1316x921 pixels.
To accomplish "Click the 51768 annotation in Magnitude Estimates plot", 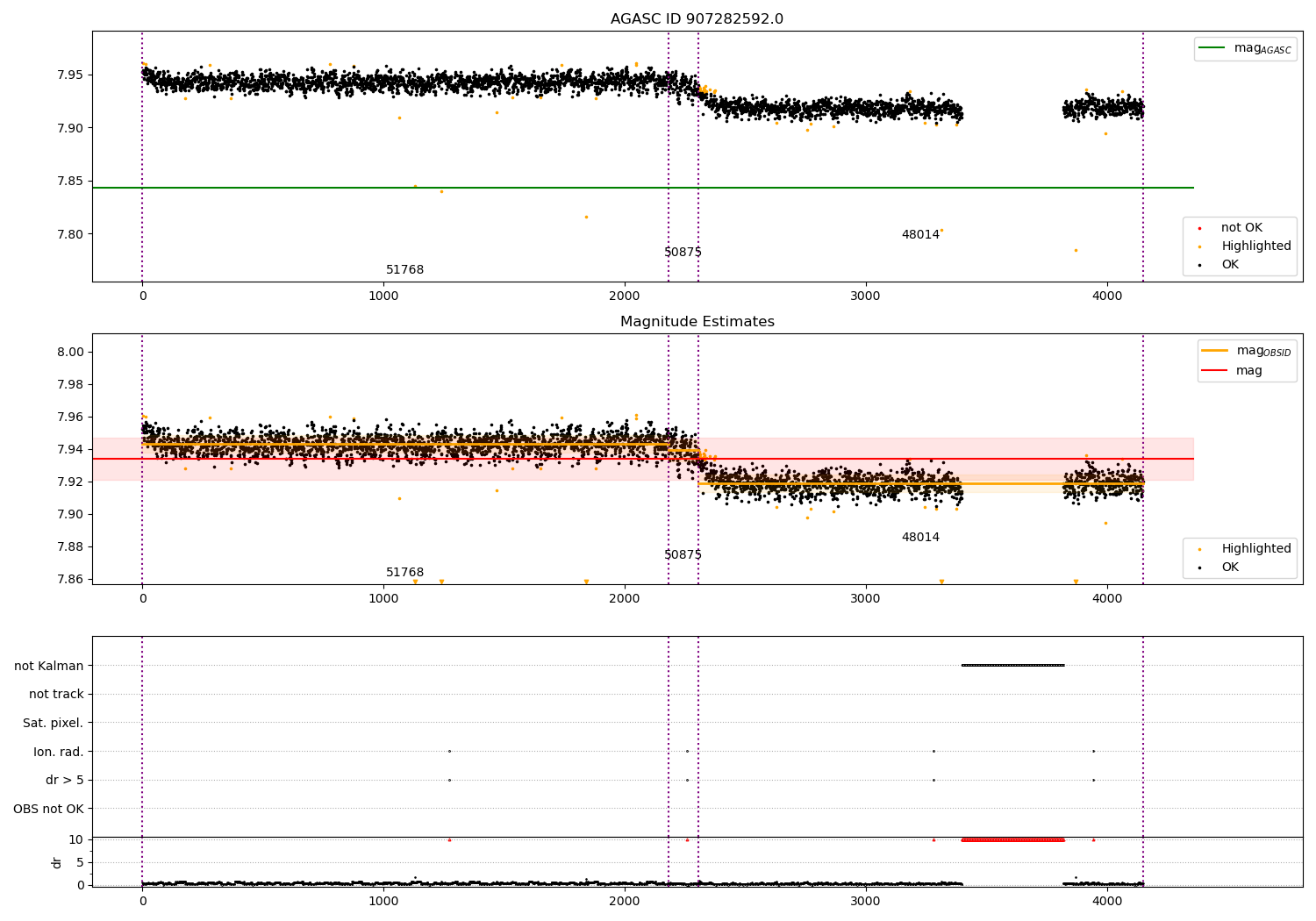I will coord(404,573).
